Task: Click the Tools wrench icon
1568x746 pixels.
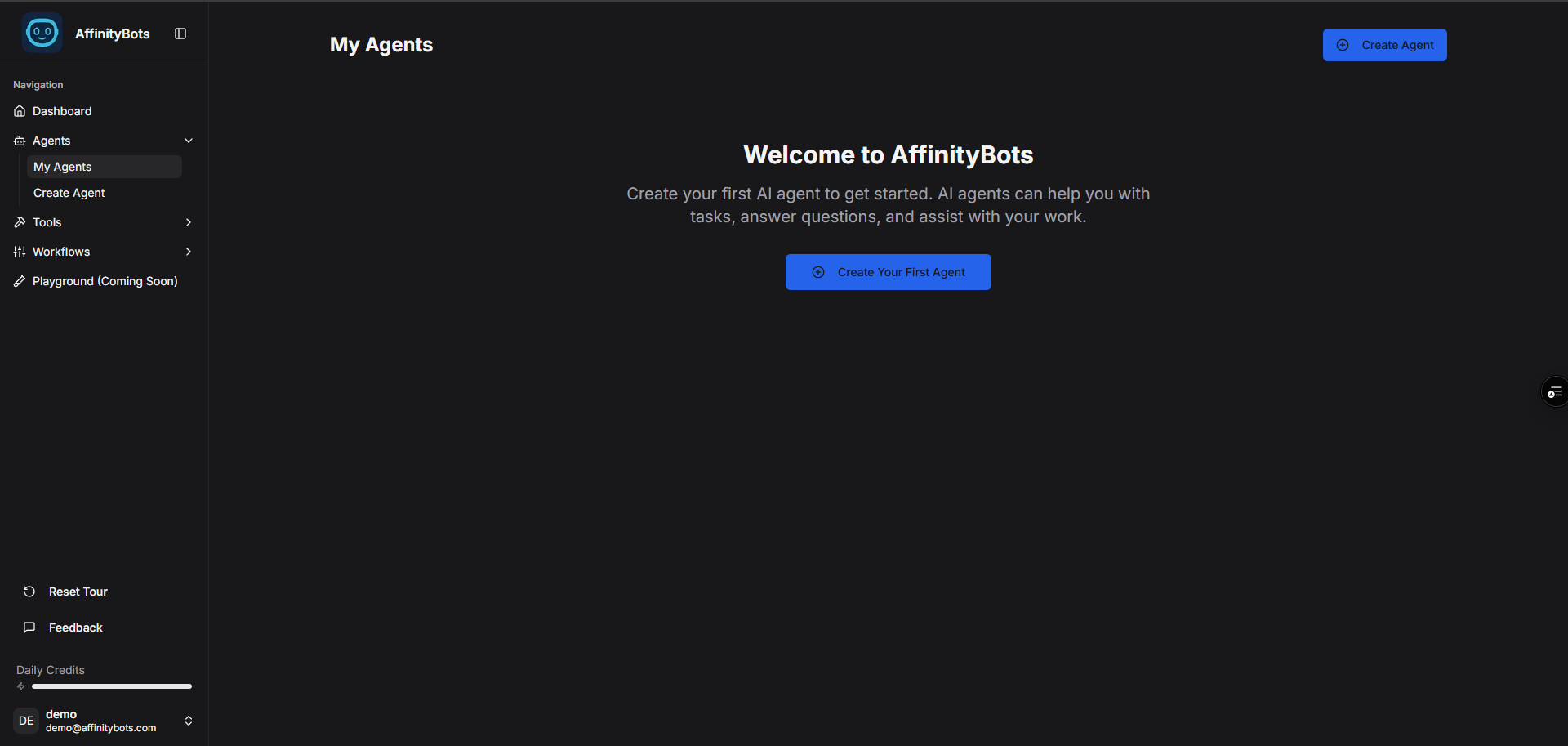Action: 20,222
